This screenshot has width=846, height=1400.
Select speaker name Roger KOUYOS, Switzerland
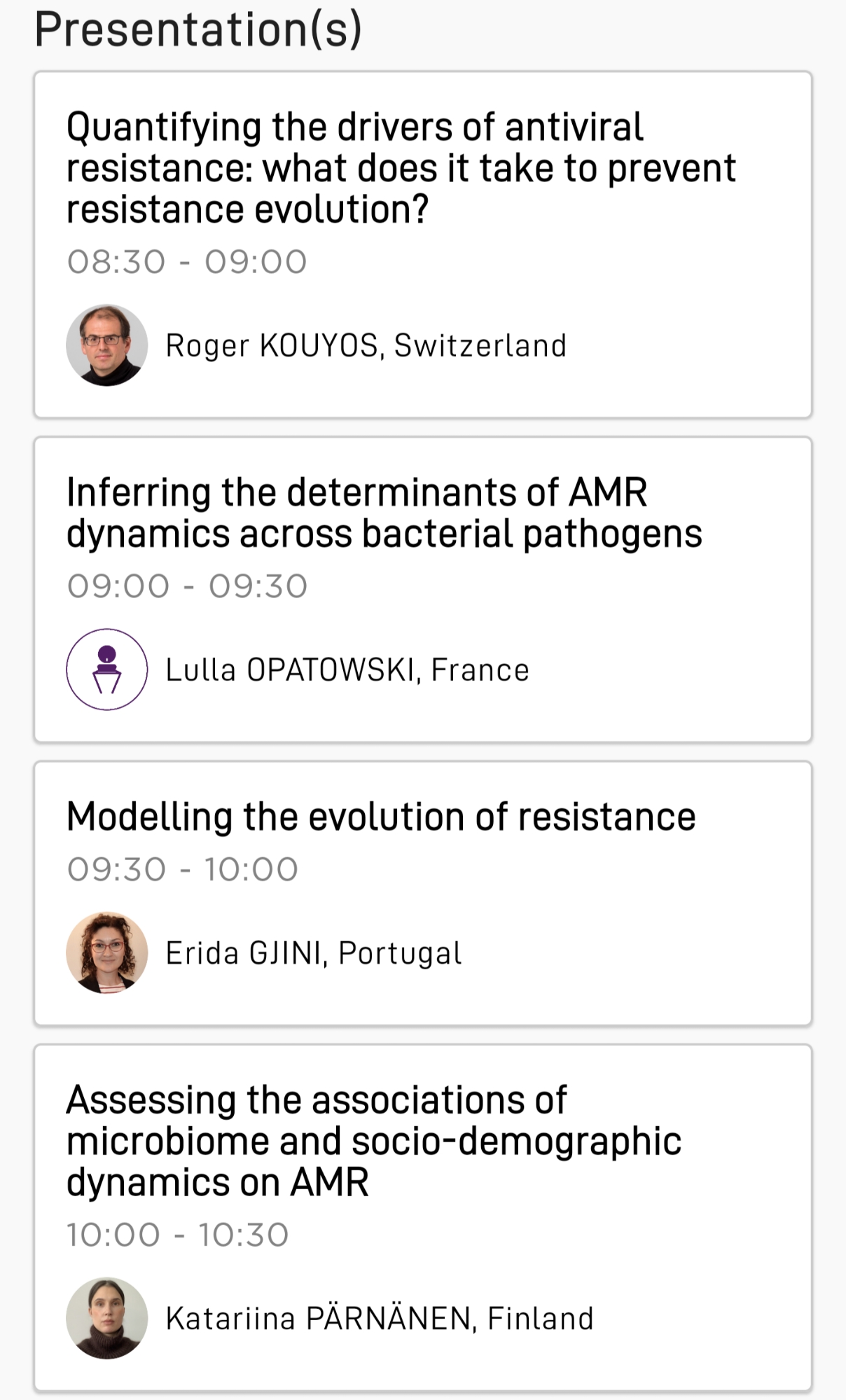click(366, 346)
